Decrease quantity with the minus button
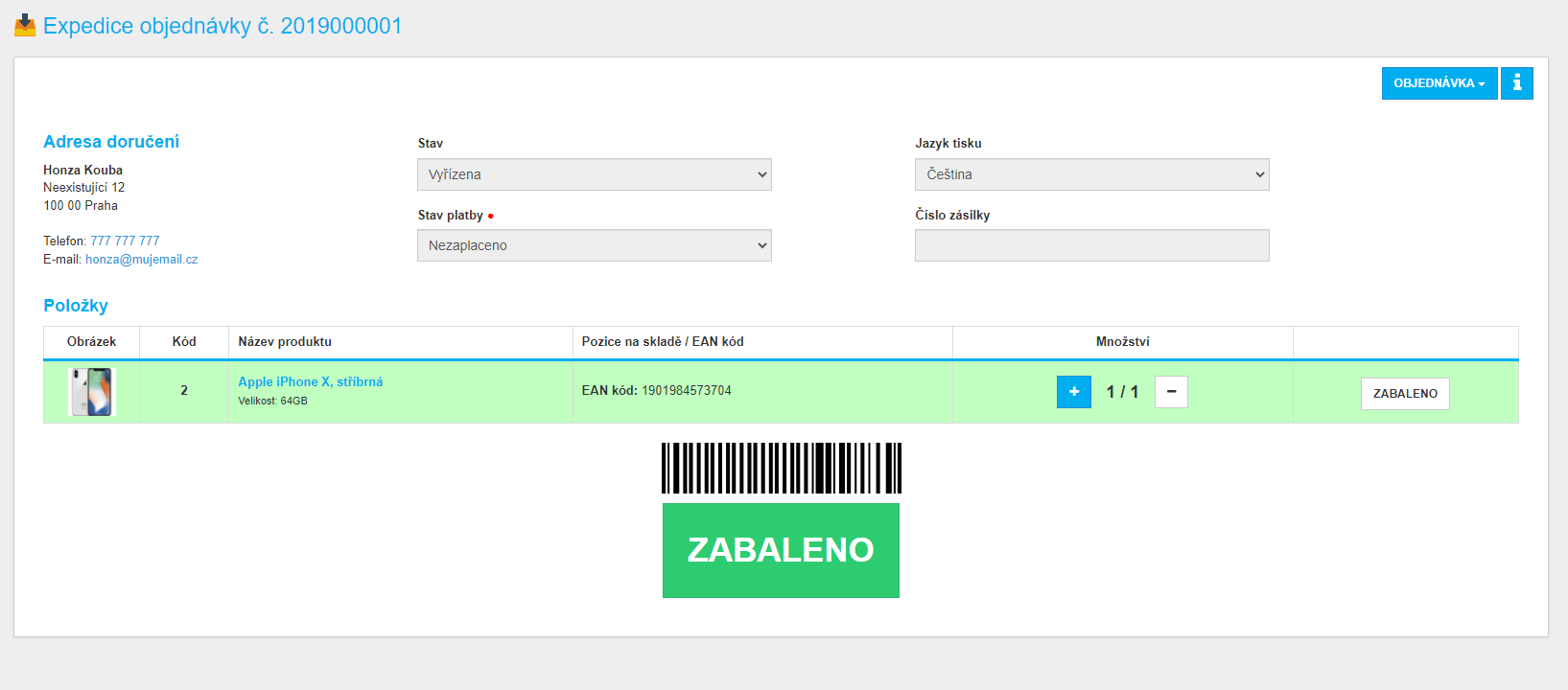The height and width of the screenshot is (690, 1568). pyautogui.click(x=1171, y=392)
